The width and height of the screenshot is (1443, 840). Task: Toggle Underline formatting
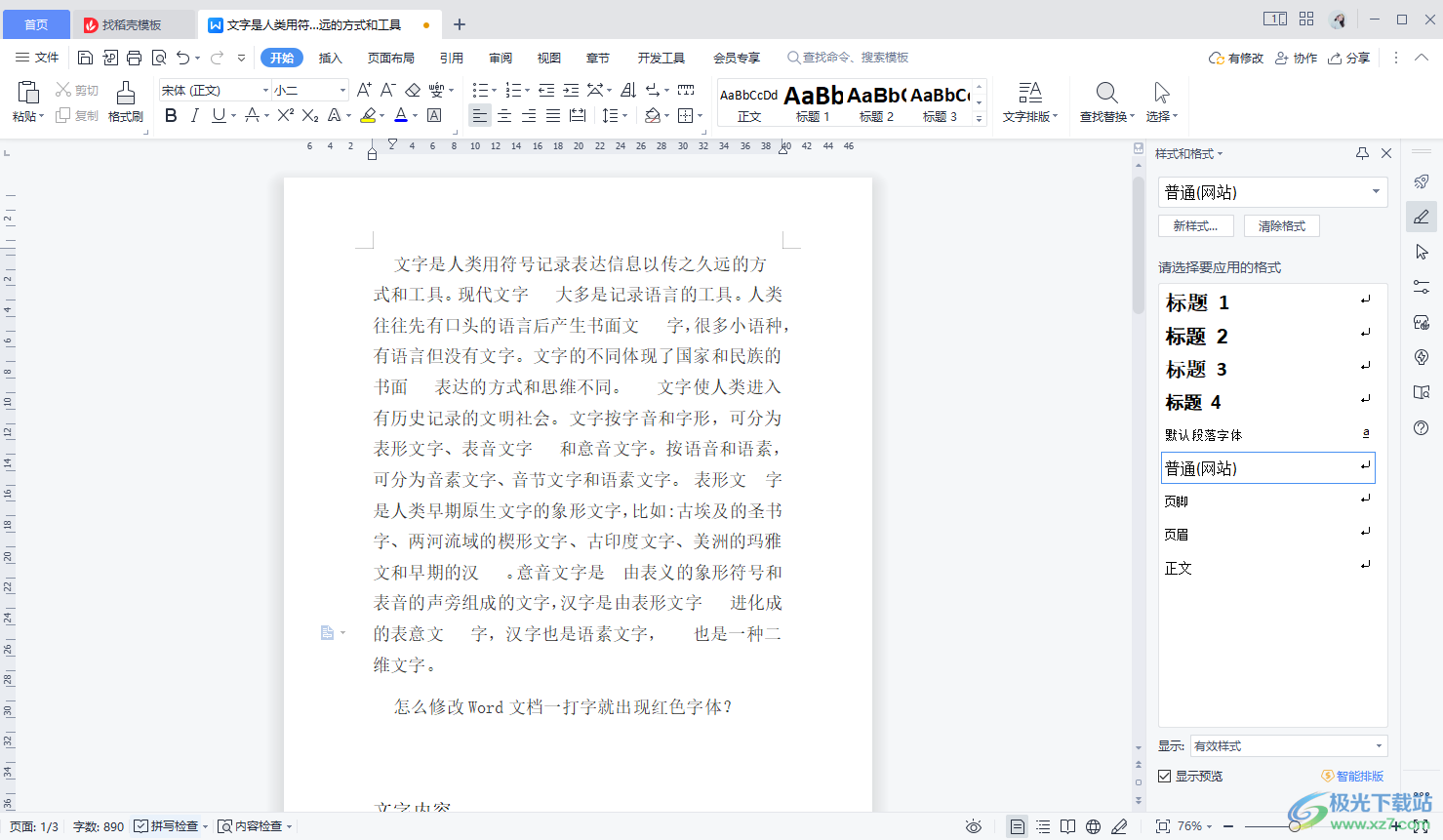click(x=219, y=115)
